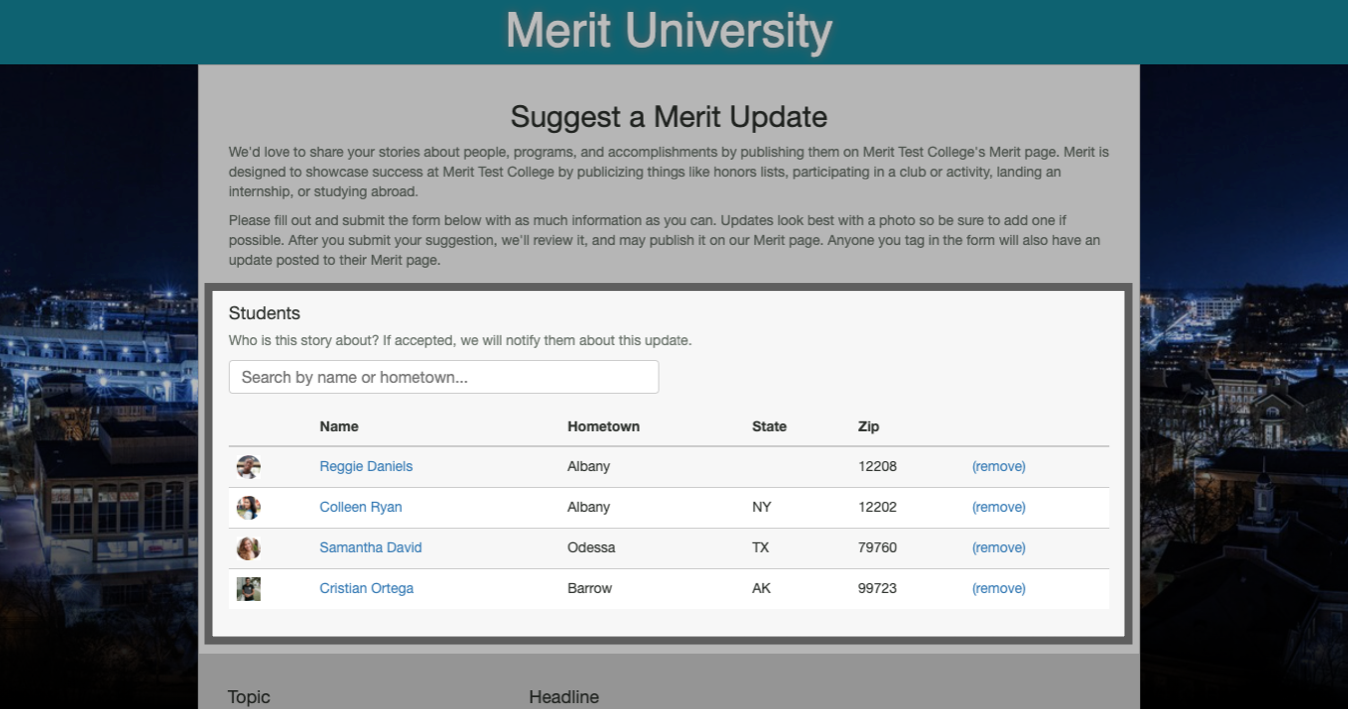
Task: Click the Name column header
Action: tap(339, 427)
